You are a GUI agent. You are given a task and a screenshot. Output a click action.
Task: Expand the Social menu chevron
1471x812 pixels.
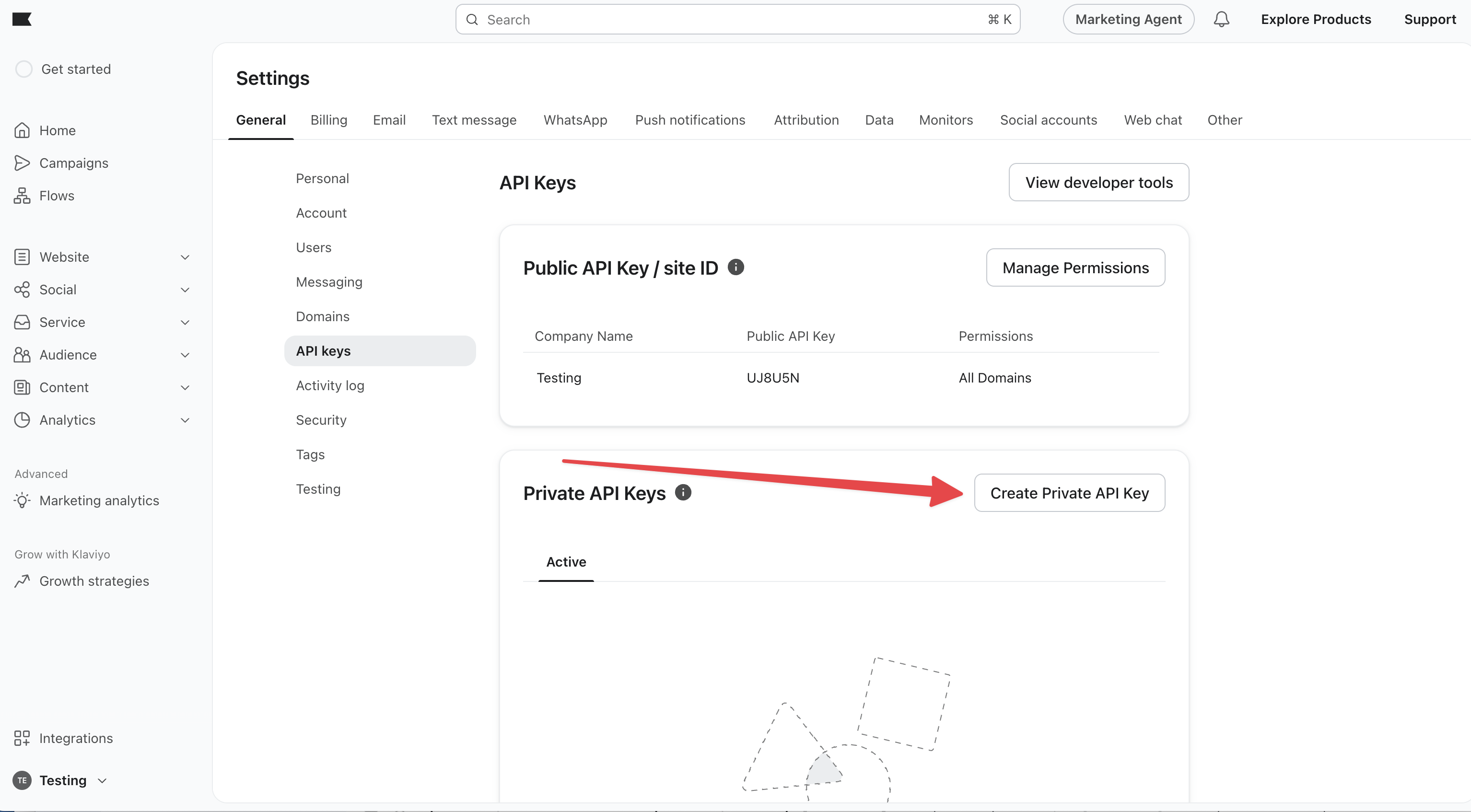coord(185,290)
